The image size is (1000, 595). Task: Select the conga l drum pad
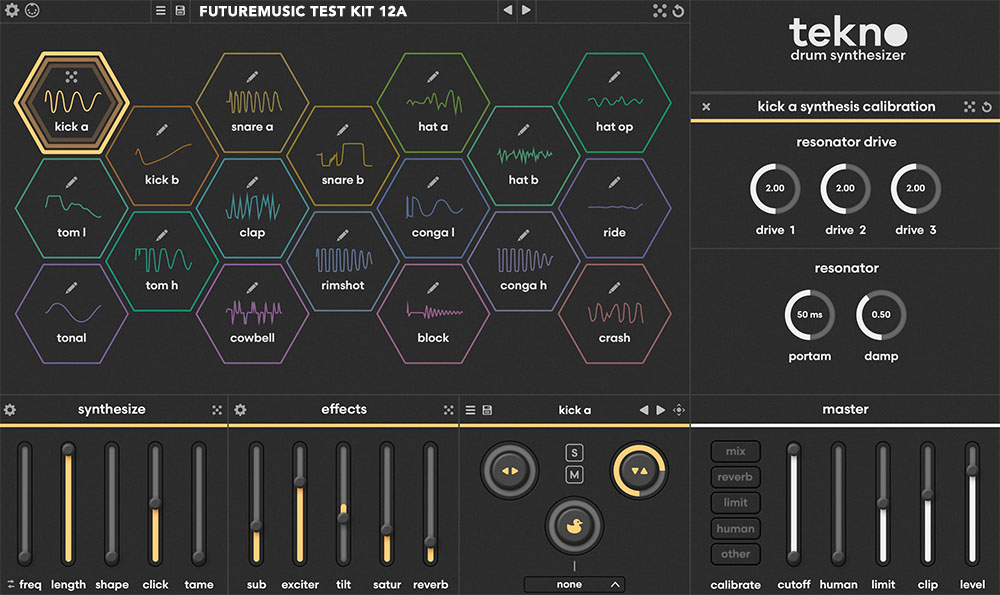click(433, 209)
